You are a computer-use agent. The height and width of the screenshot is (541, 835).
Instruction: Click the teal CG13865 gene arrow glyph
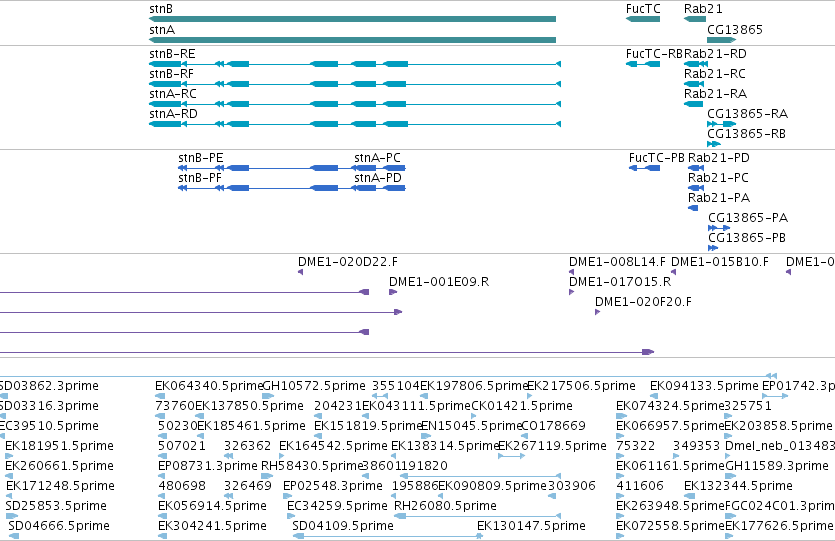(x=722, y=40)
